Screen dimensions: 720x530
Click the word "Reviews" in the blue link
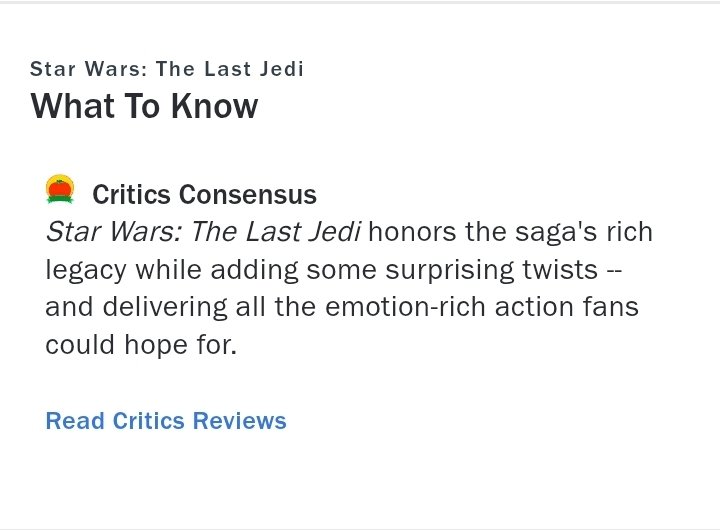239,421
